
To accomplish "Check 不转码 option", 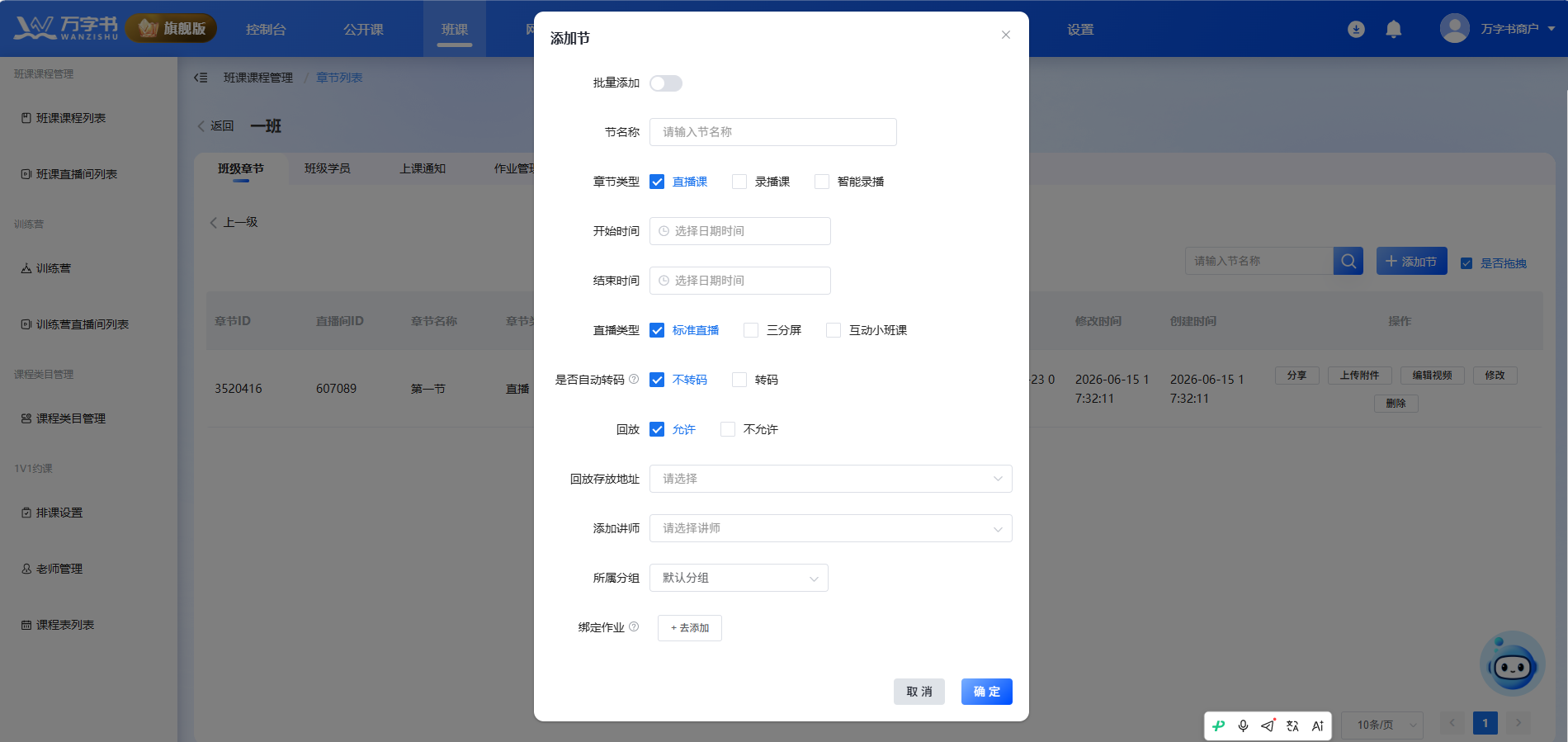I will (657, 380).
